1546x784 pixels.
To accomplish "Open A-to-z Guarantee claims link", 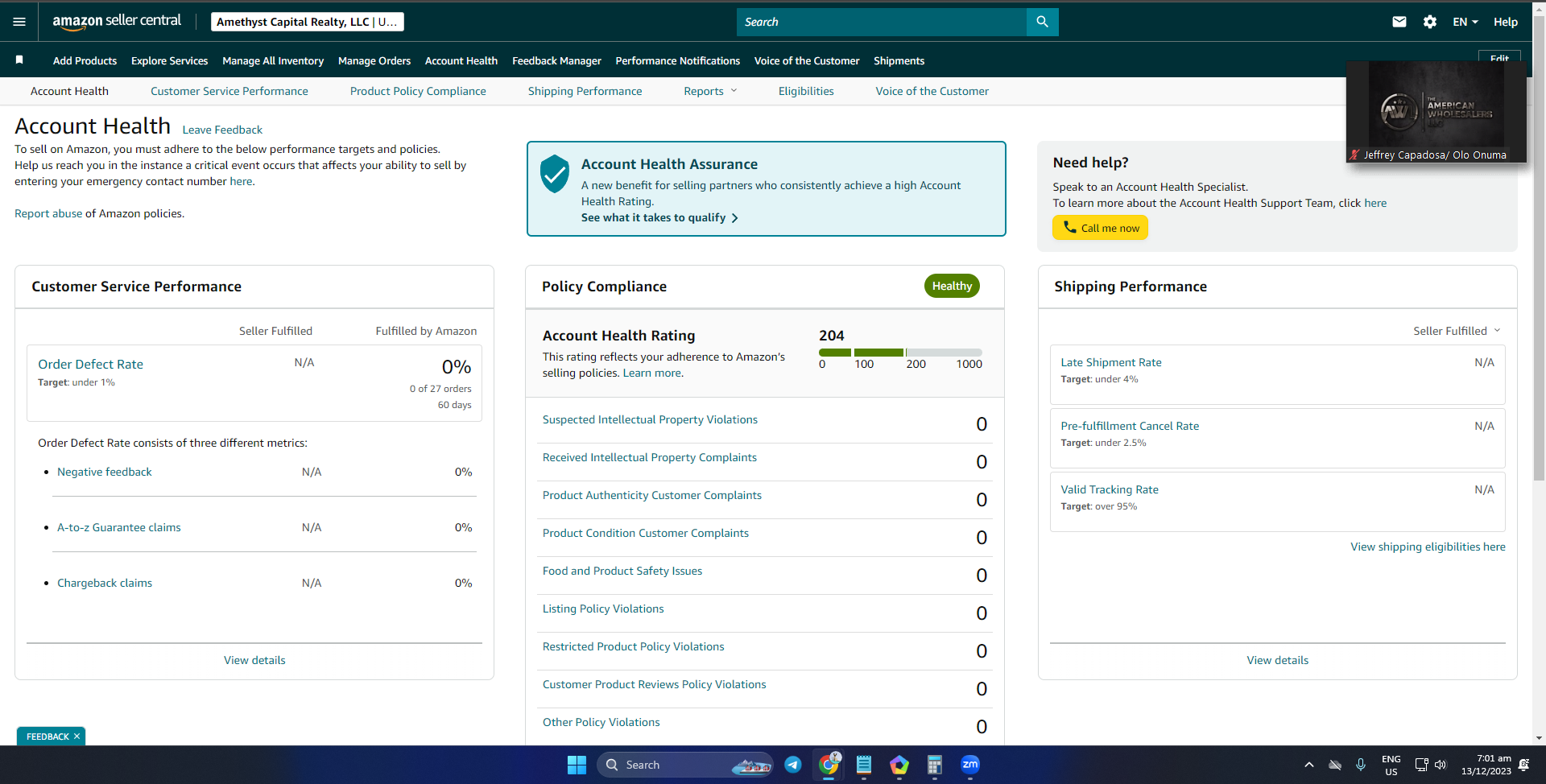I will click(119, 527).
